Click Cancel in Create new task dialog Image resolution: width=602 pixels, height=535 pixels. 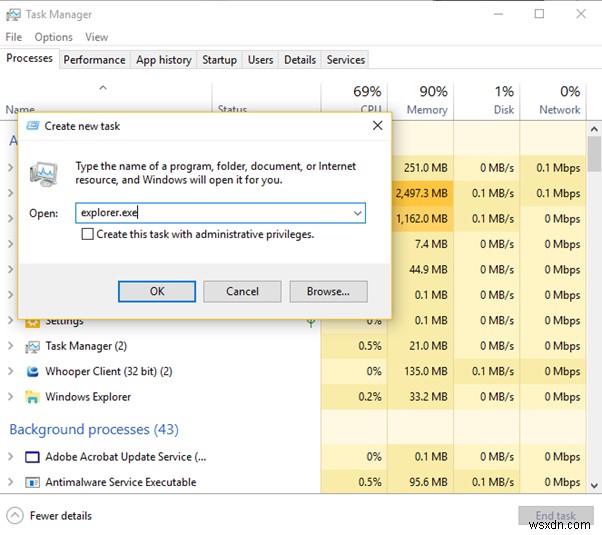click(242, 292)
